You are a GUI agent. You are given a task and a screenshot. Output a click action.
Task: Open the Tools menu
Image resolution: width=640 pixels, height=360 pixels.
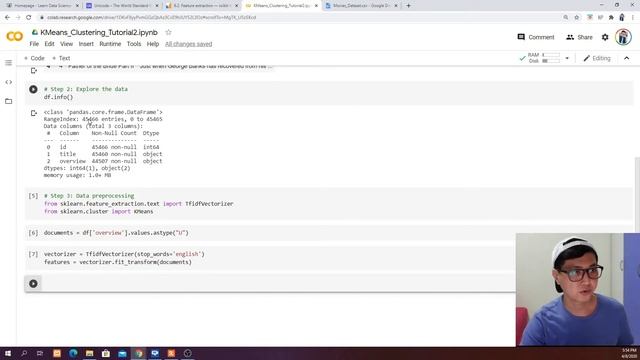click(134, 44)
